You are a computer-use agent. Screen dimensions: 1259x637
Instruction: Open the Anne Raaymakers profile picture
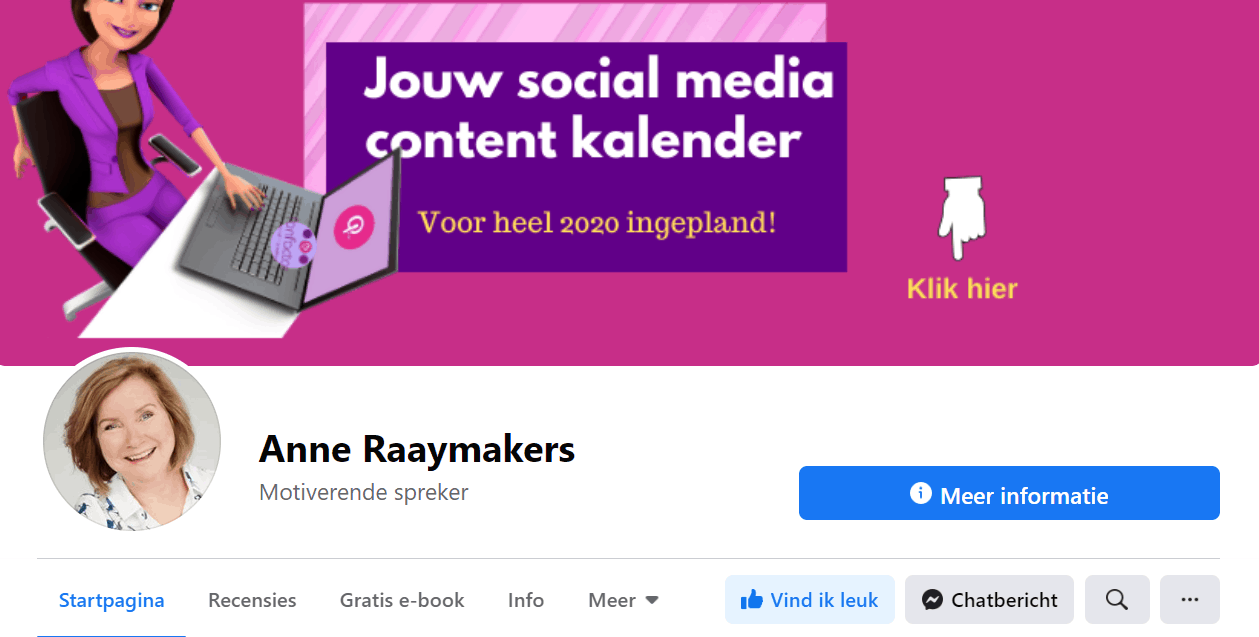[132, 441]
